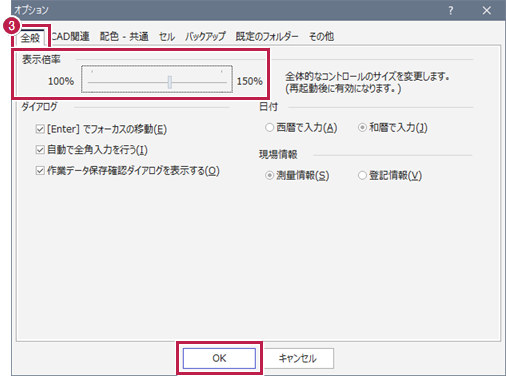Image resolution: width=506 pixels, height=377 pixels.
Task: Switch to the 全般 tab
Action: click(x=30, y=37)
